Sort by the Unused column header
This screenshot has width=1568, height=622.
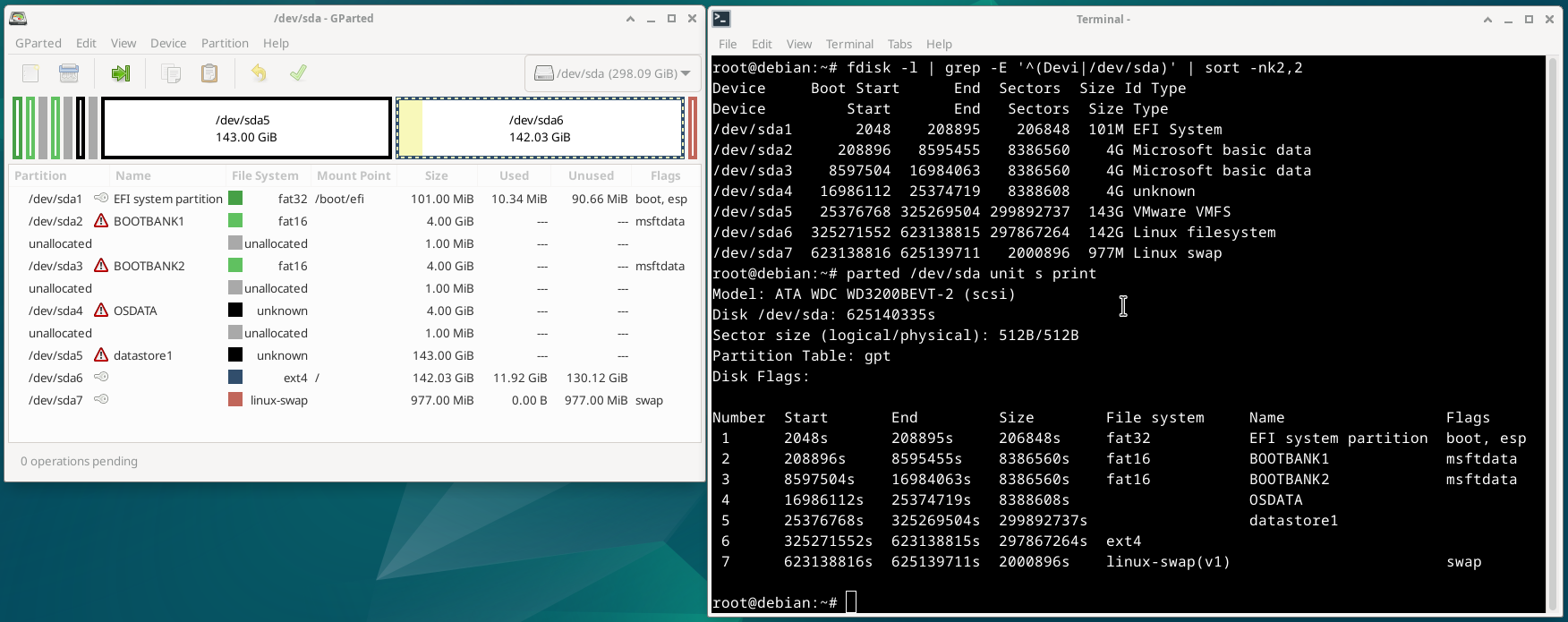591,175
